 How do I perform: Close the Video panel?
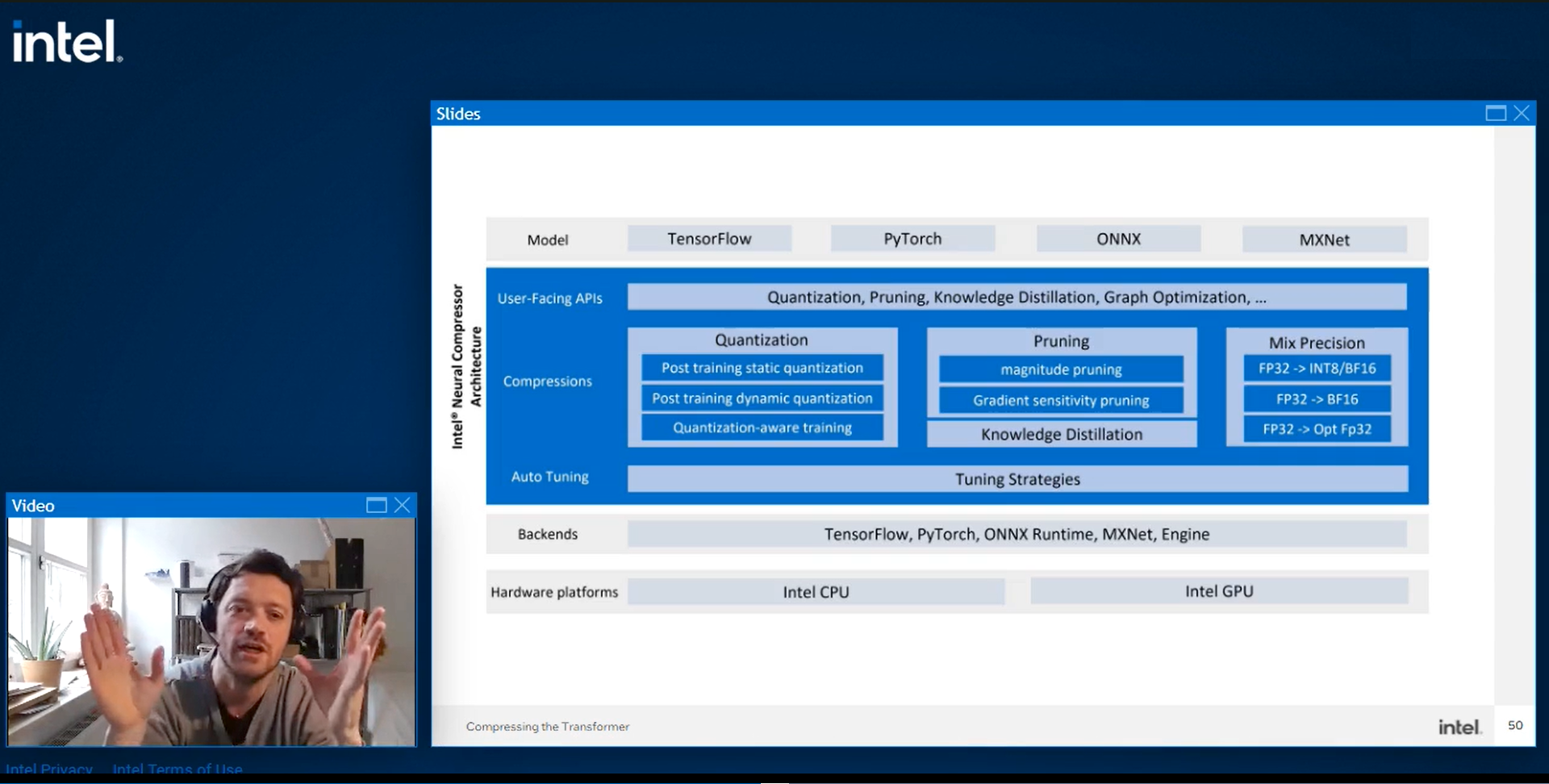[402, 506]
